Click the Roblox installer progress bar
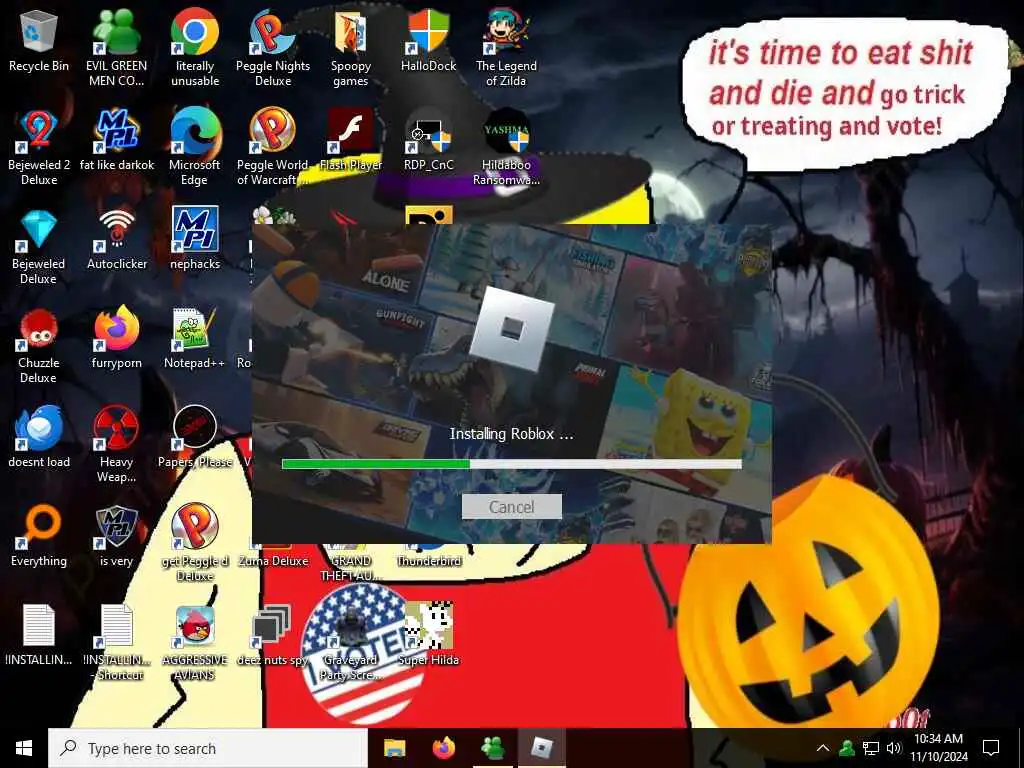This screenshot has width=1024, height=768. pyautogui.click(x=511, y=464)
